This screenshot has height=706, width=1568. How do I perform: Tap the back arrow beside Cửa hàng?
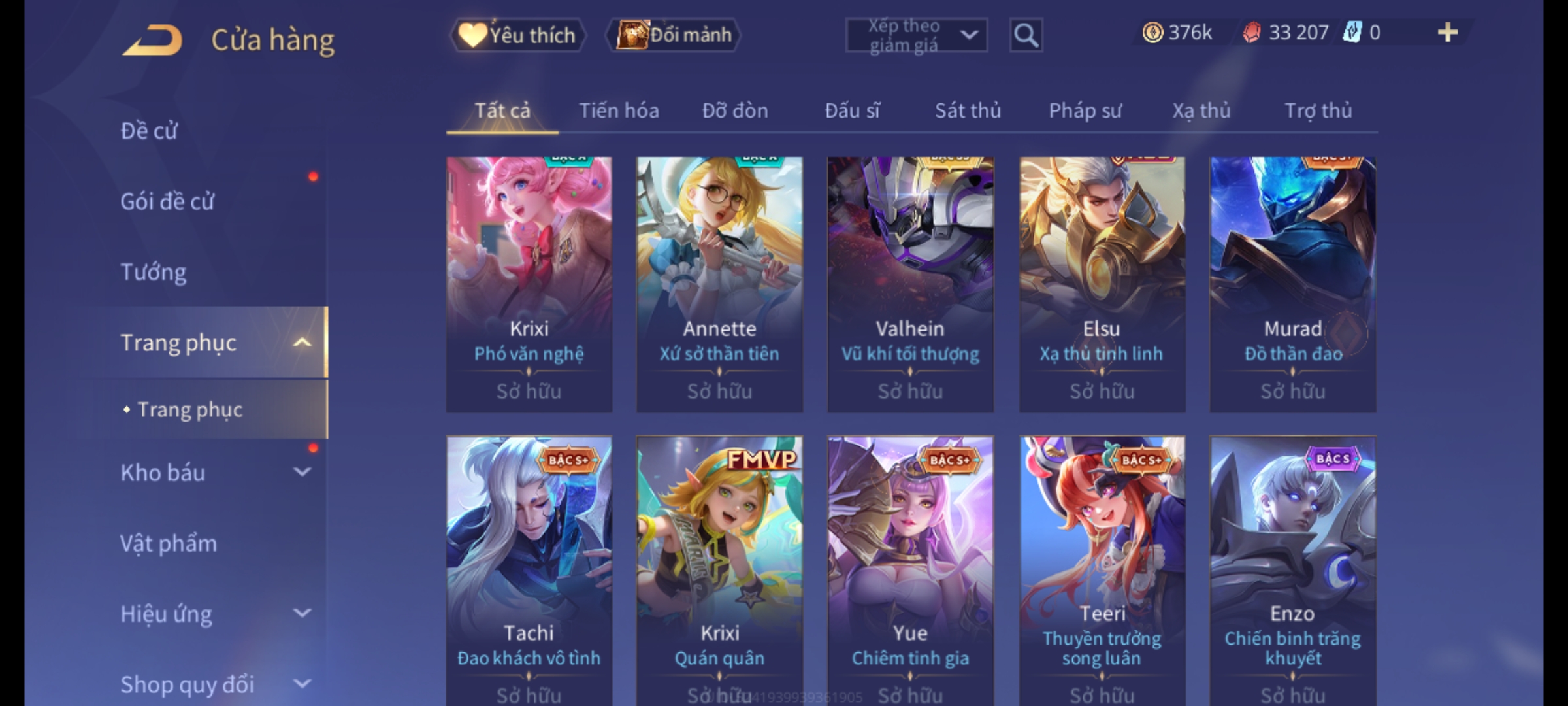(152, 40)
